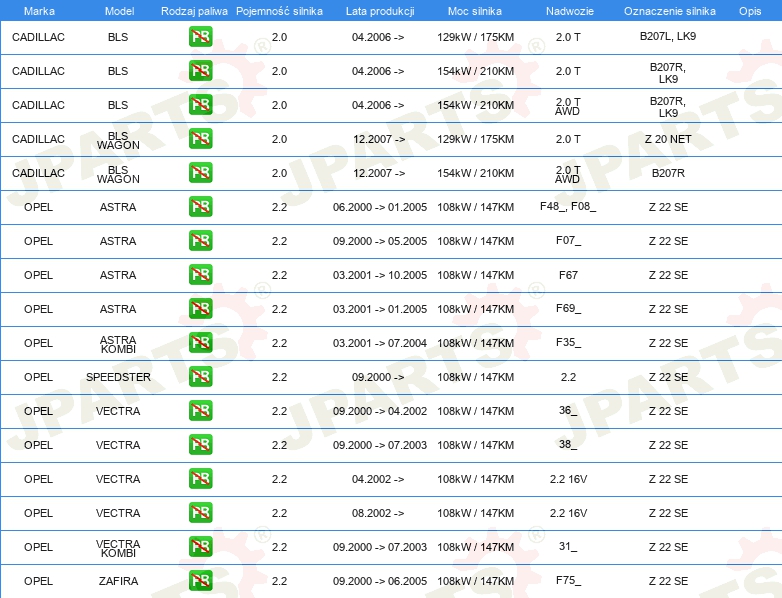Click the 03.2001 -> 07.2004 production years cell
782x598 pixels.
(380, 343)
